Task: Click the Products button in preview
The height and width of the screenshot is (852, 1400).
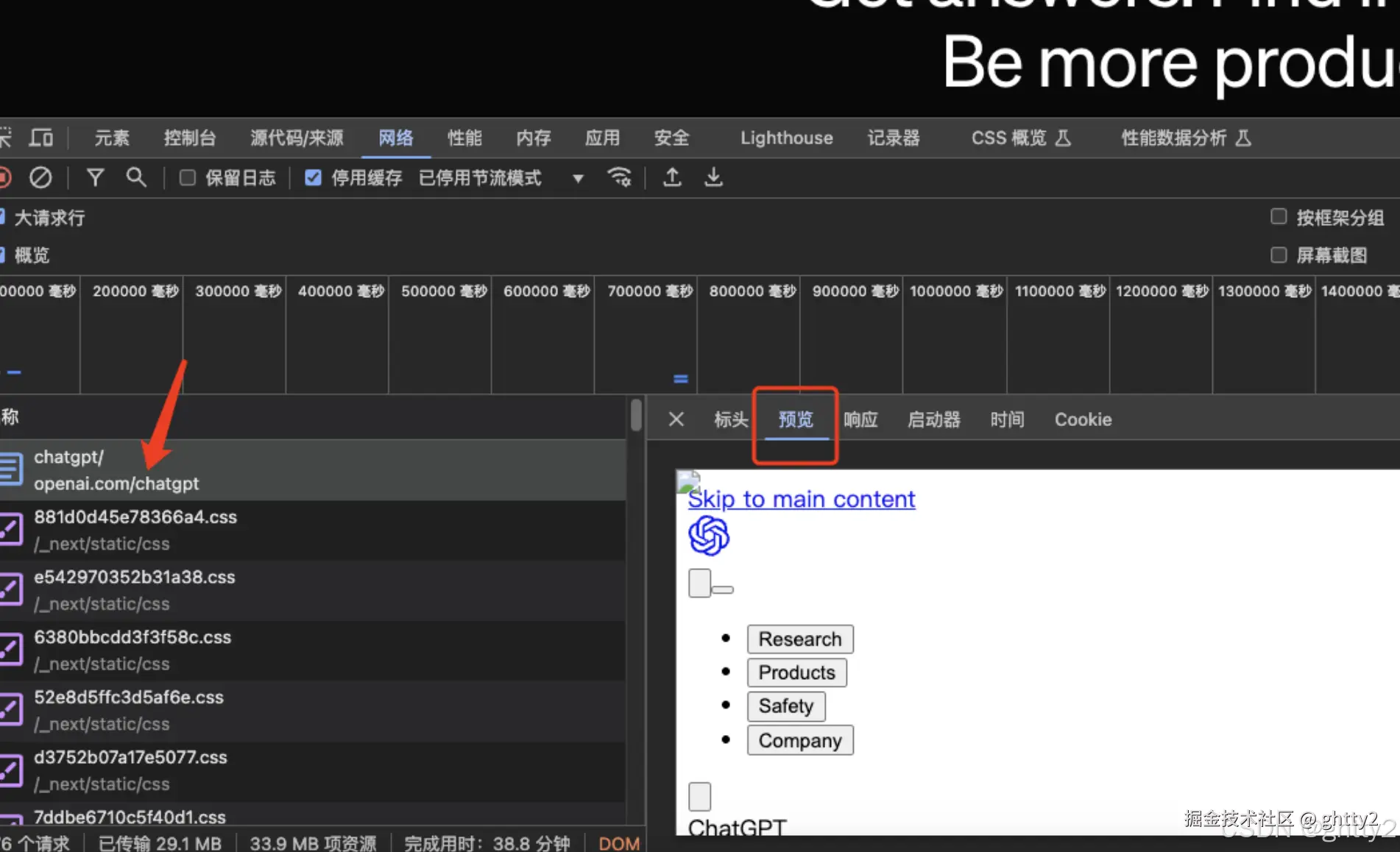Action: (797, 672)
